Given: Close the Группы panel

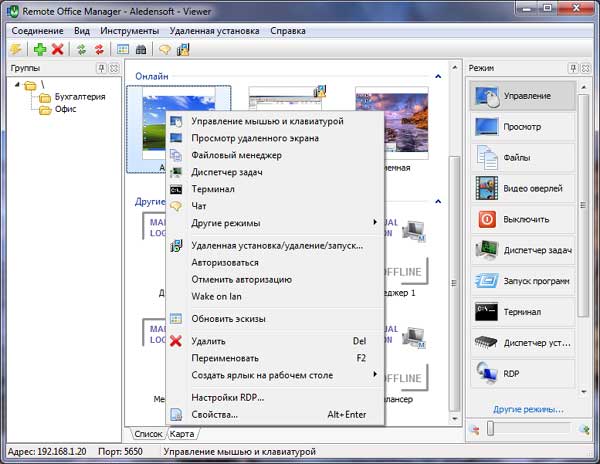Looking at the screenshot, I should tap(114, 68).
